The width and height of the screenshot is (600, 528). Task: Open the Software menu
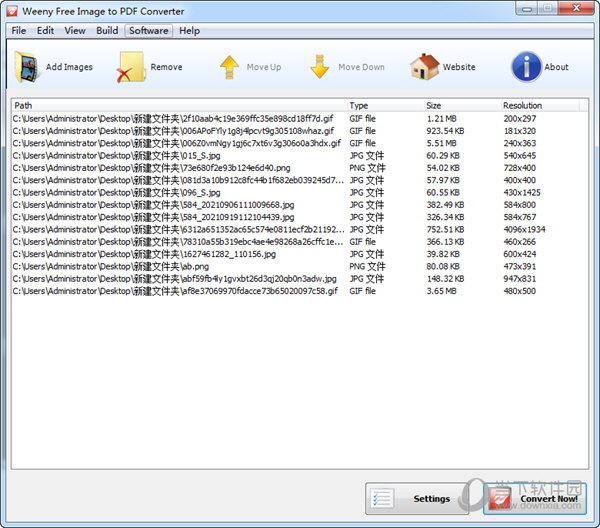point(148,31)
